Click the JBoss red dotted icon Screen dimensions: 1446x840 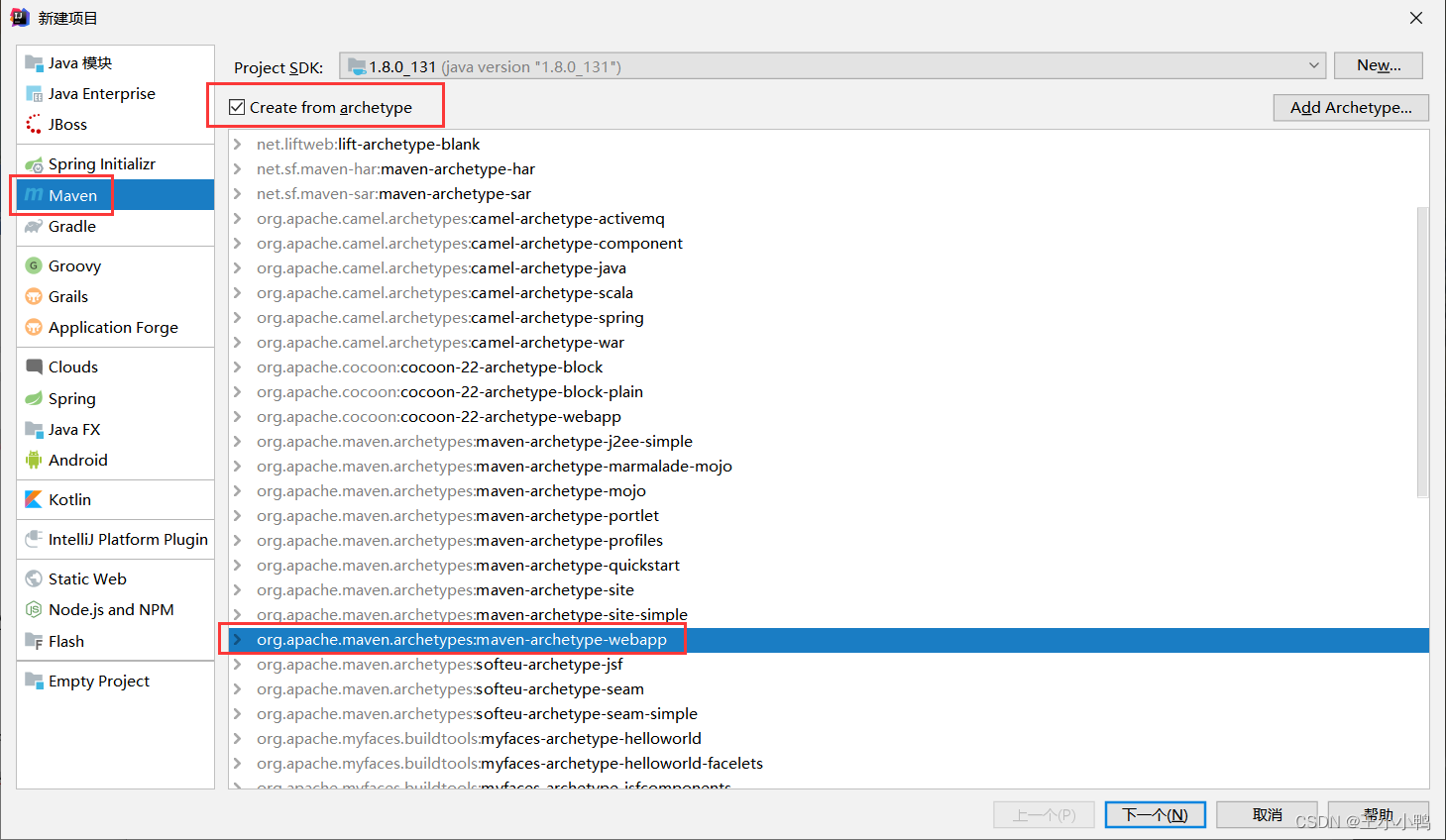34,124
